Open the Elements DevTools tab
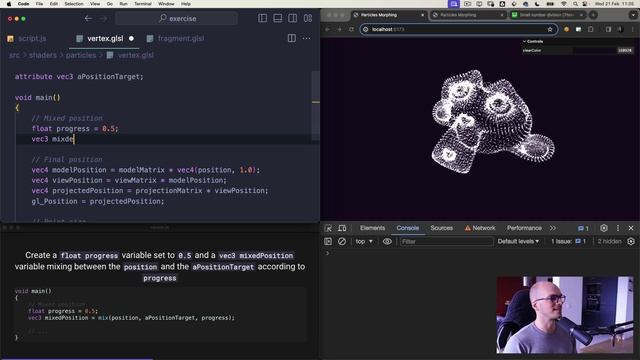The image size is (640, 360). pos(372,228)
